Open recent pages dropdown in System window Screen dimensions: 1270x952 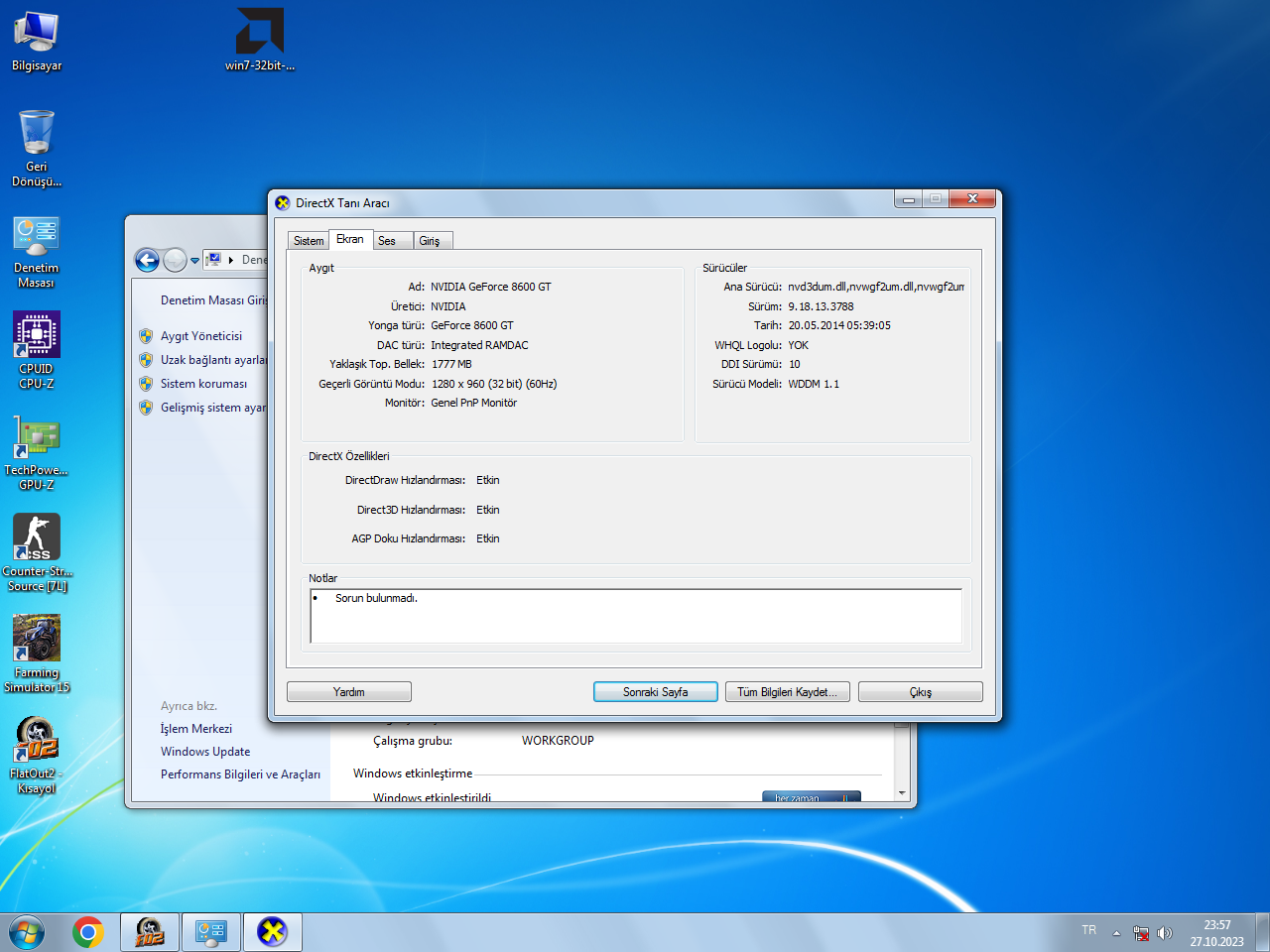tap(194, 261)
